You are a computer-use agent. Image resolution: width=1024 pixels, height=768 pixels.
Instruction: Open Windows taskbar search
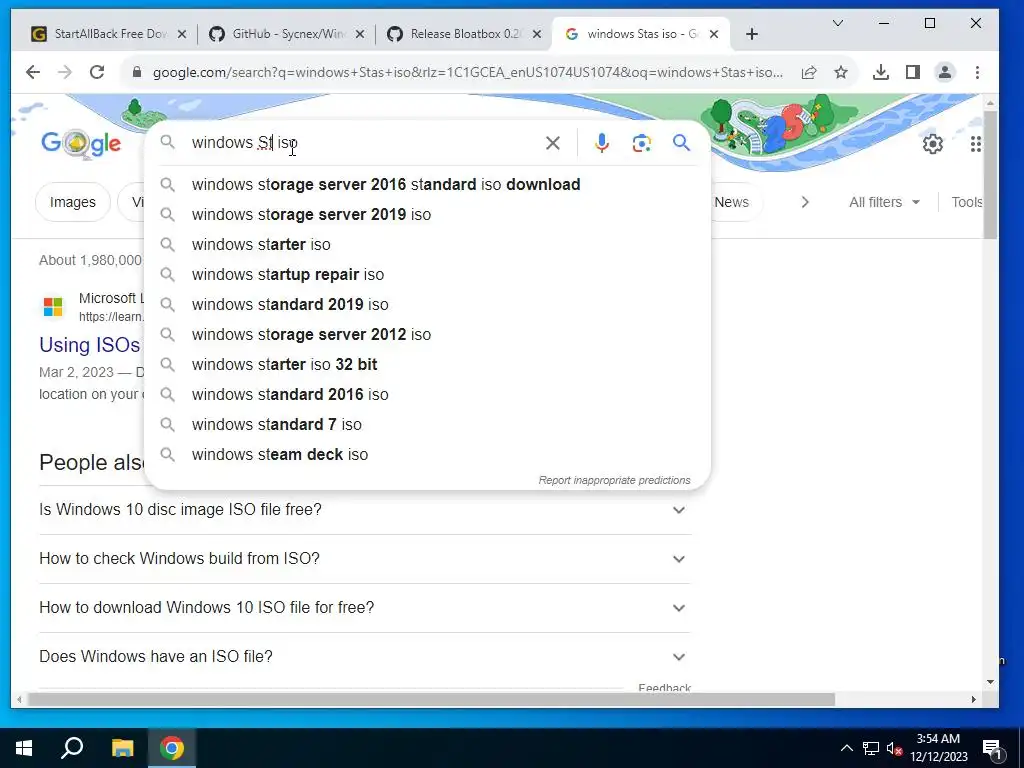(x=72, y=748)
